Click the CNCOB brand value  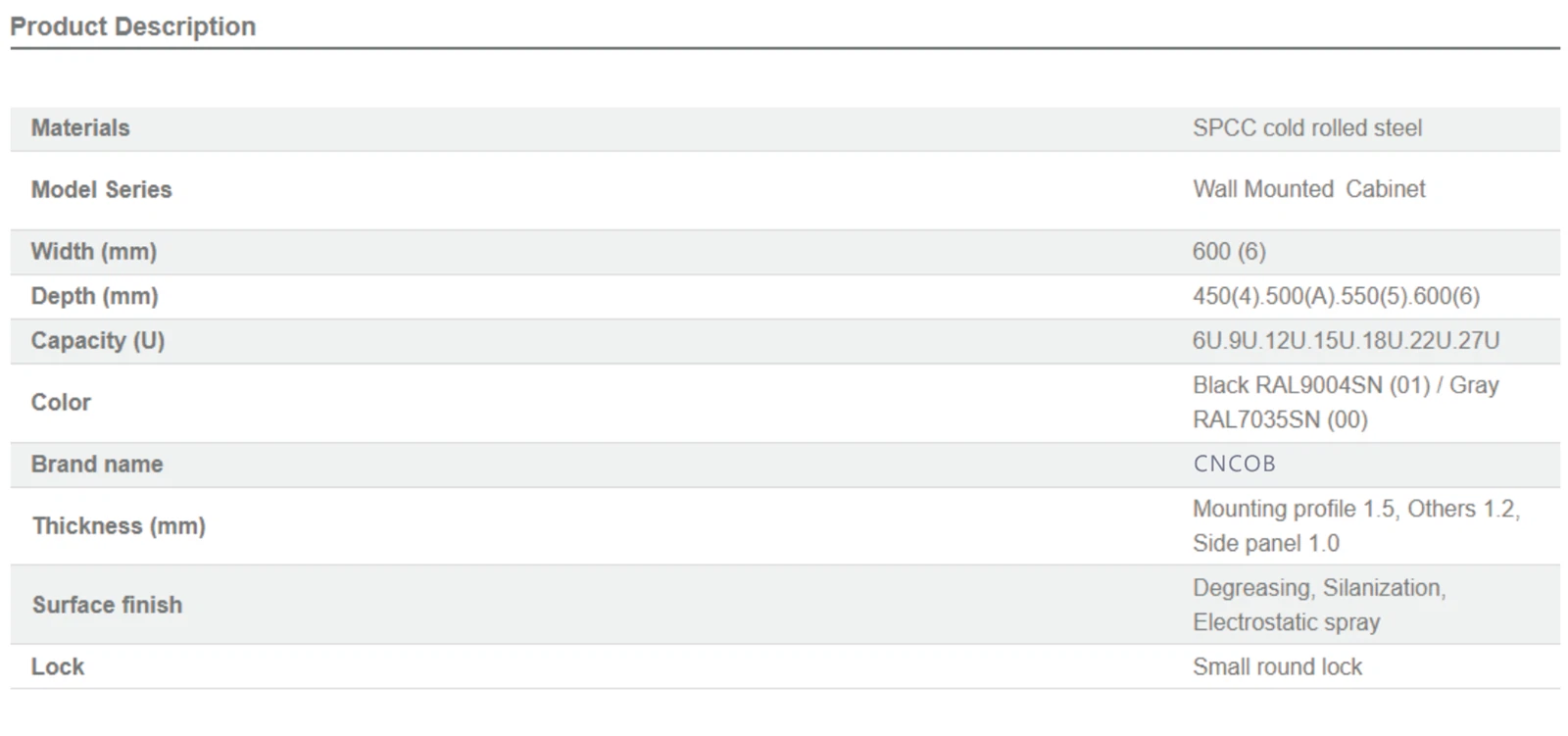pyautogui.click(x=1234, y=465)
